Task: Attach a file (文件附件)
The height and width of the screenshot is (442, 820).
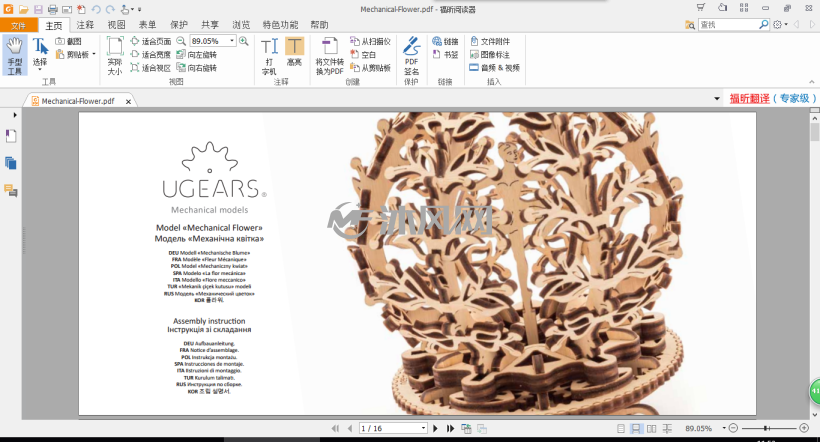Action: pyautogui.click(x=490, y=41)
